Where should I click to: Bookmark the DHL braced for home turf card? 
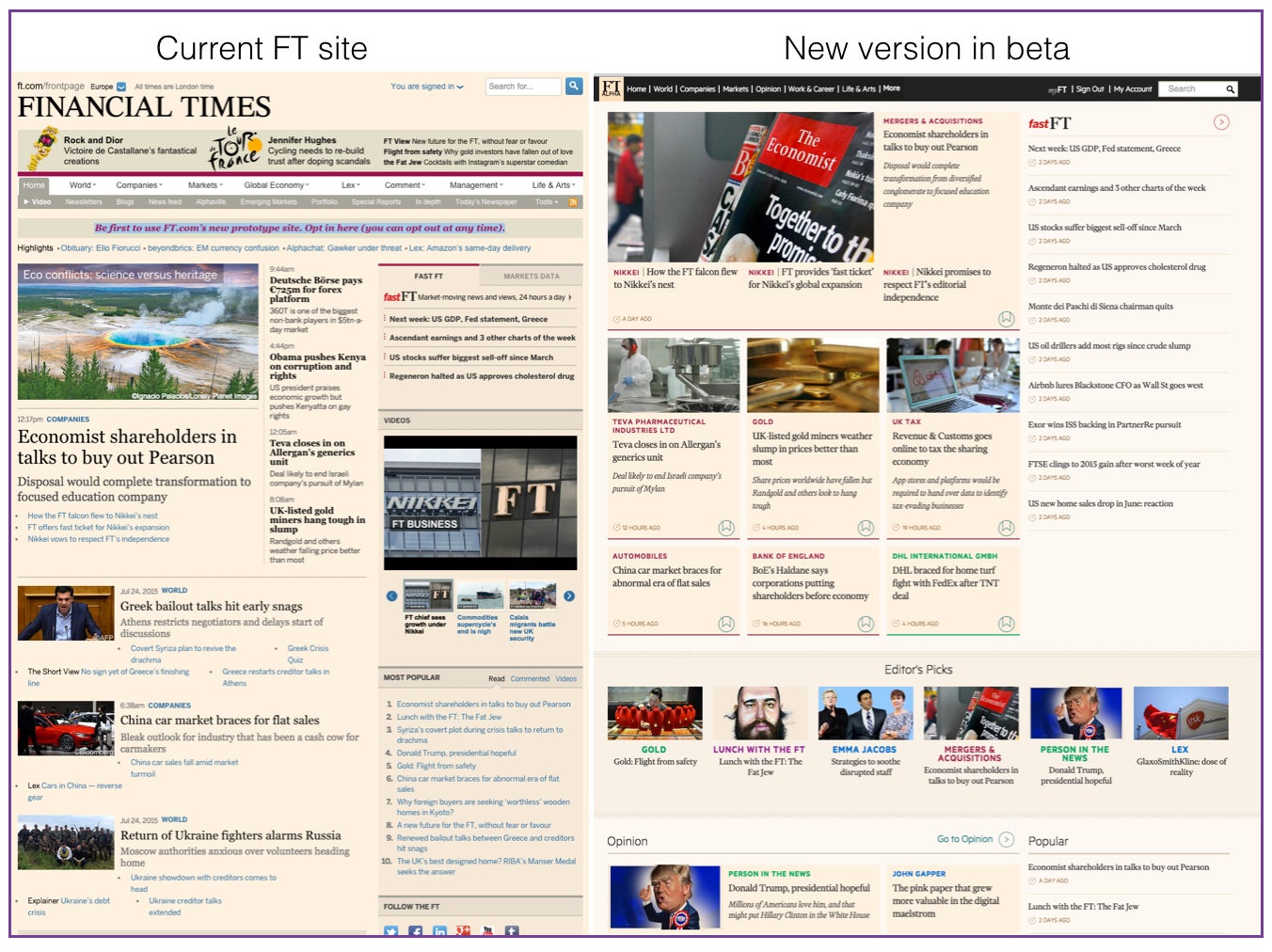click(x=1006, y=624)
